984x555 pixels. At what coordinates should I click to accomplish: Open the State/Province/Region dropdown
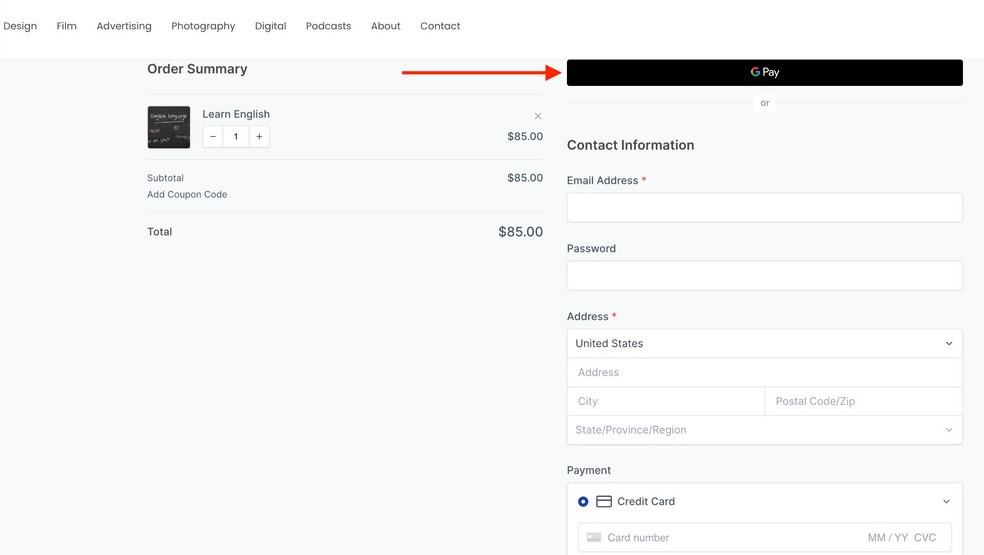coord(764,430)
